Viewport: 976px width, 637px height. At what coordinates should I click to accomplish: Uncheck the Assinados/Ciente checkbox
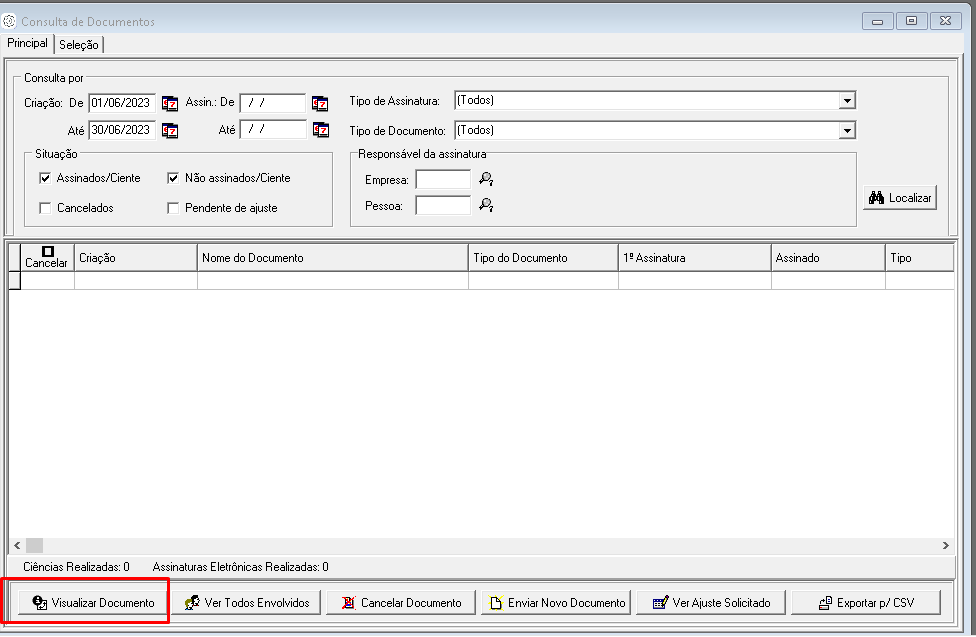[x=45, y=178]
